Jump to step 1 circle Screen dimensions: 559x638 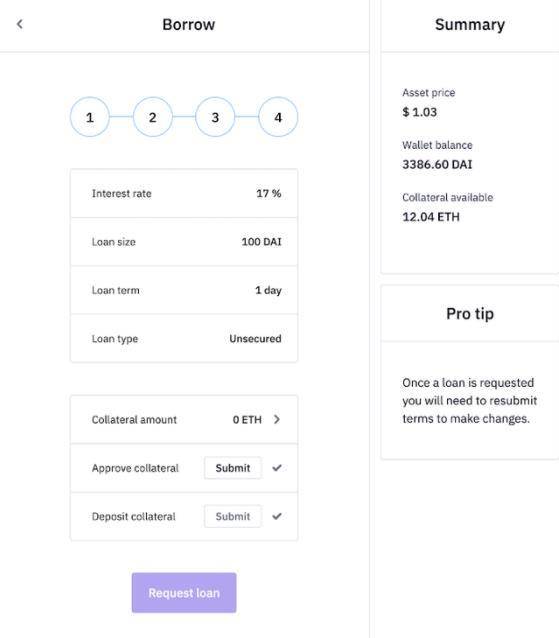pos(90,117)
